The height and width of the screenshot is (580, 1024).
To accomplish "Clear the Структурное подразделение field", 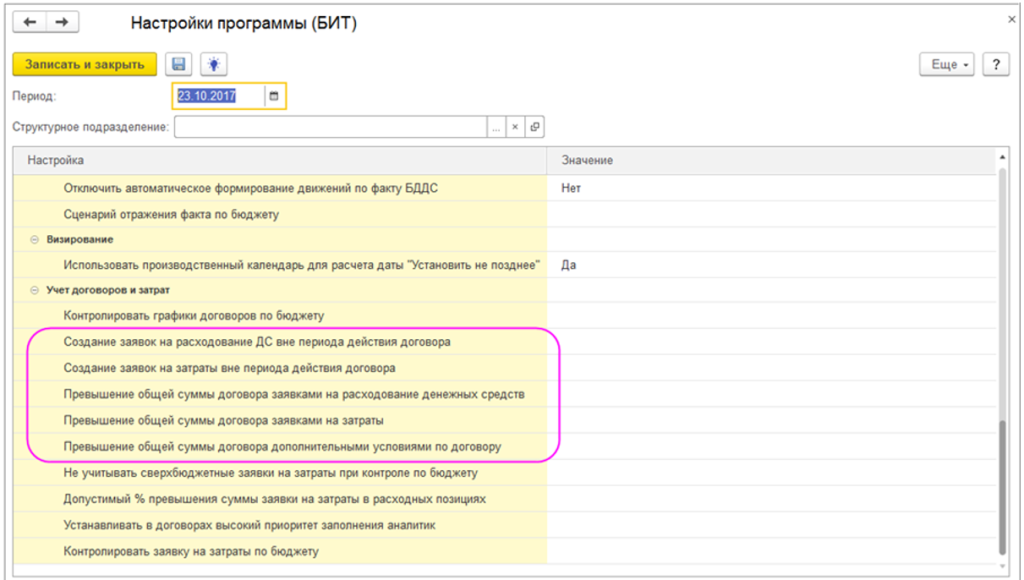I will tap(515, 127).
